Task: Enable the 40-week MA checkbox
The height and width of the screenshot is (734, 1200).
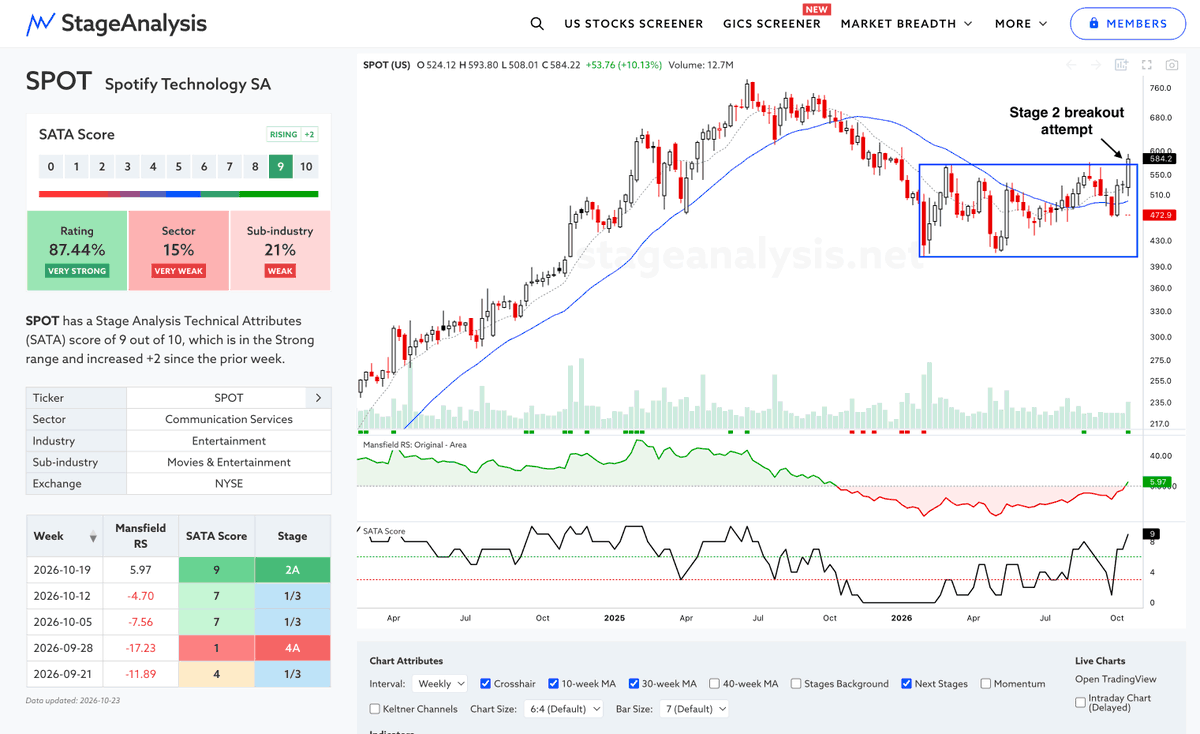Action: point(714,684)
